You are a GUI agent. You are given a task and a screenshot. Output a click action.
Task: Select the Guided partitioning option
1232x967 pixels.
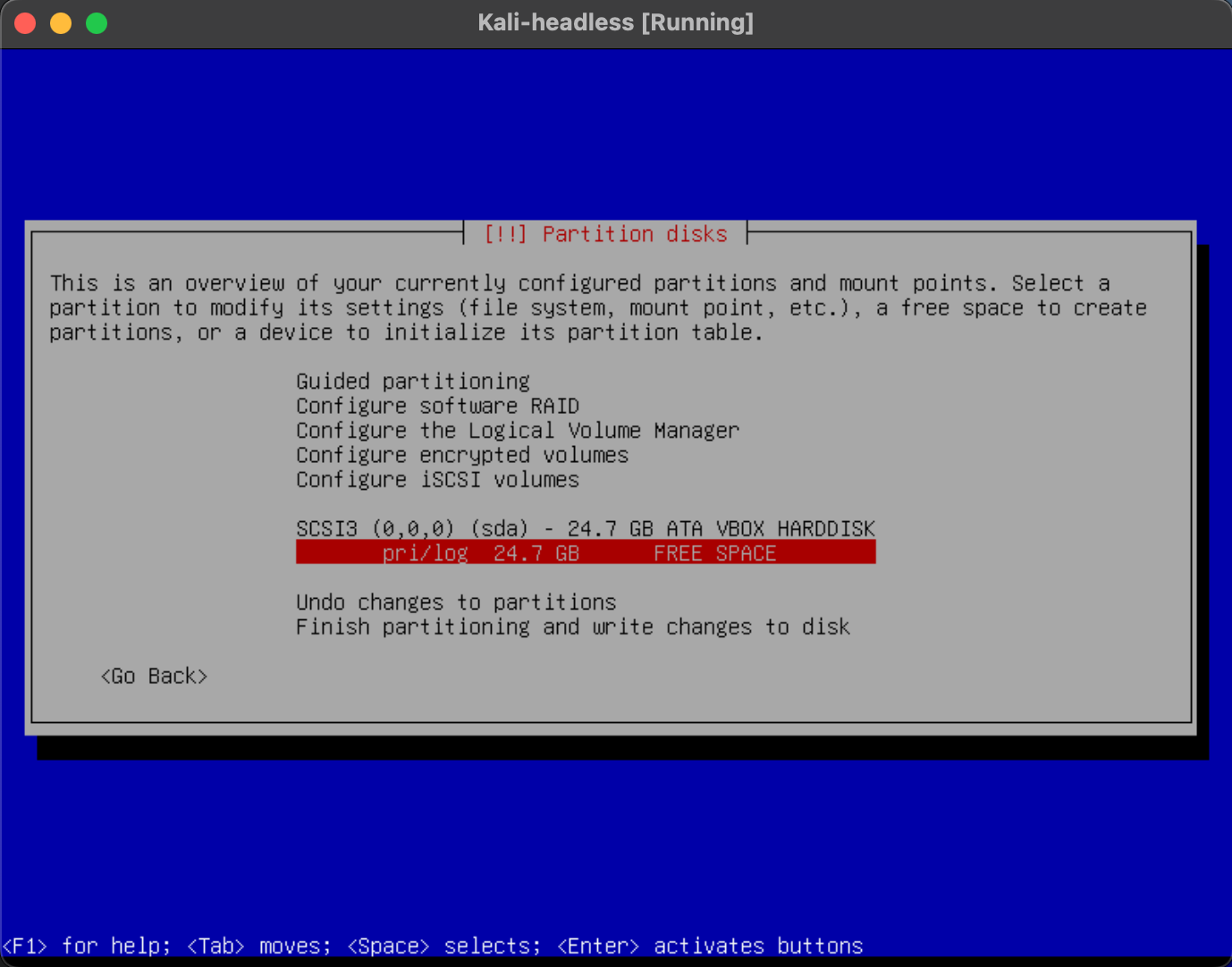coord(412,382)
